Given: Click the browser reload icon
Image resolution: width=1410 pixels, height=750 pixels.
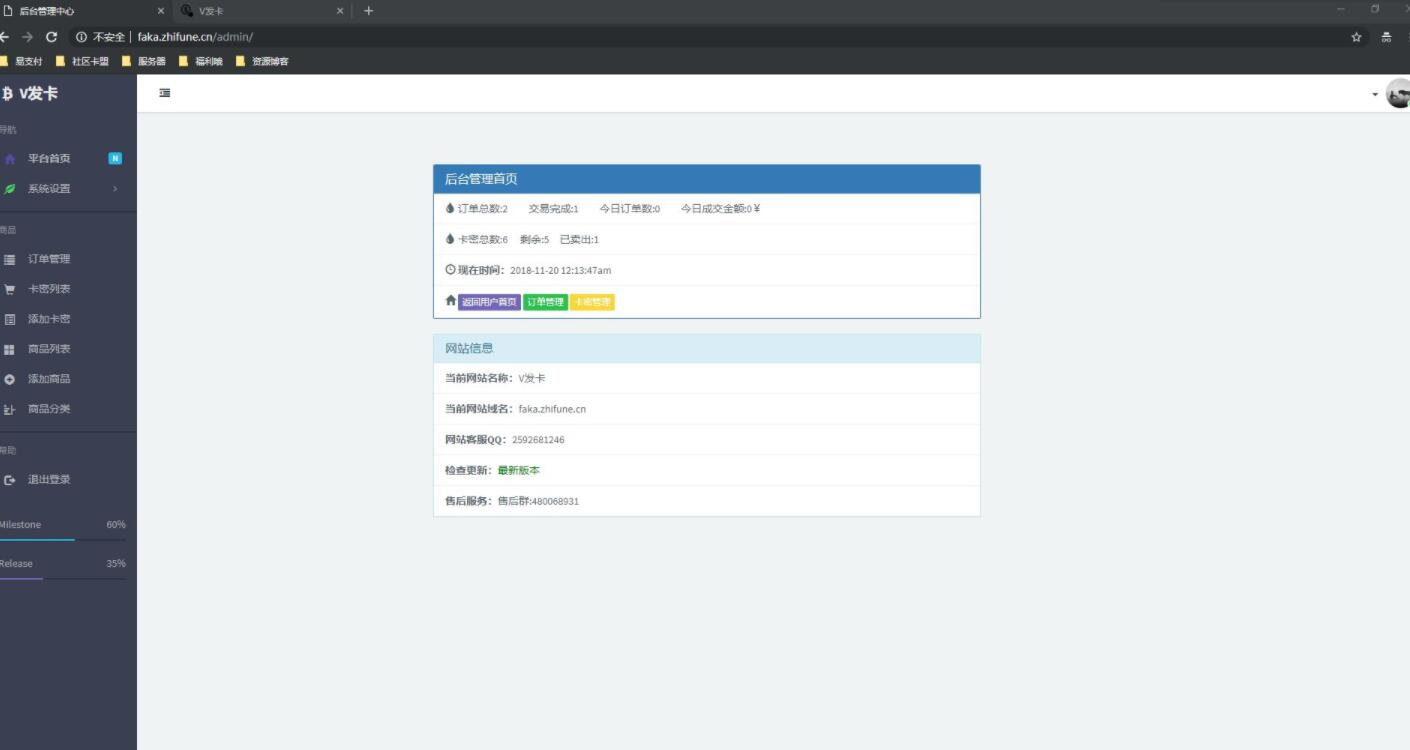Looking at the screenshot, I should (x=51, y=37).
